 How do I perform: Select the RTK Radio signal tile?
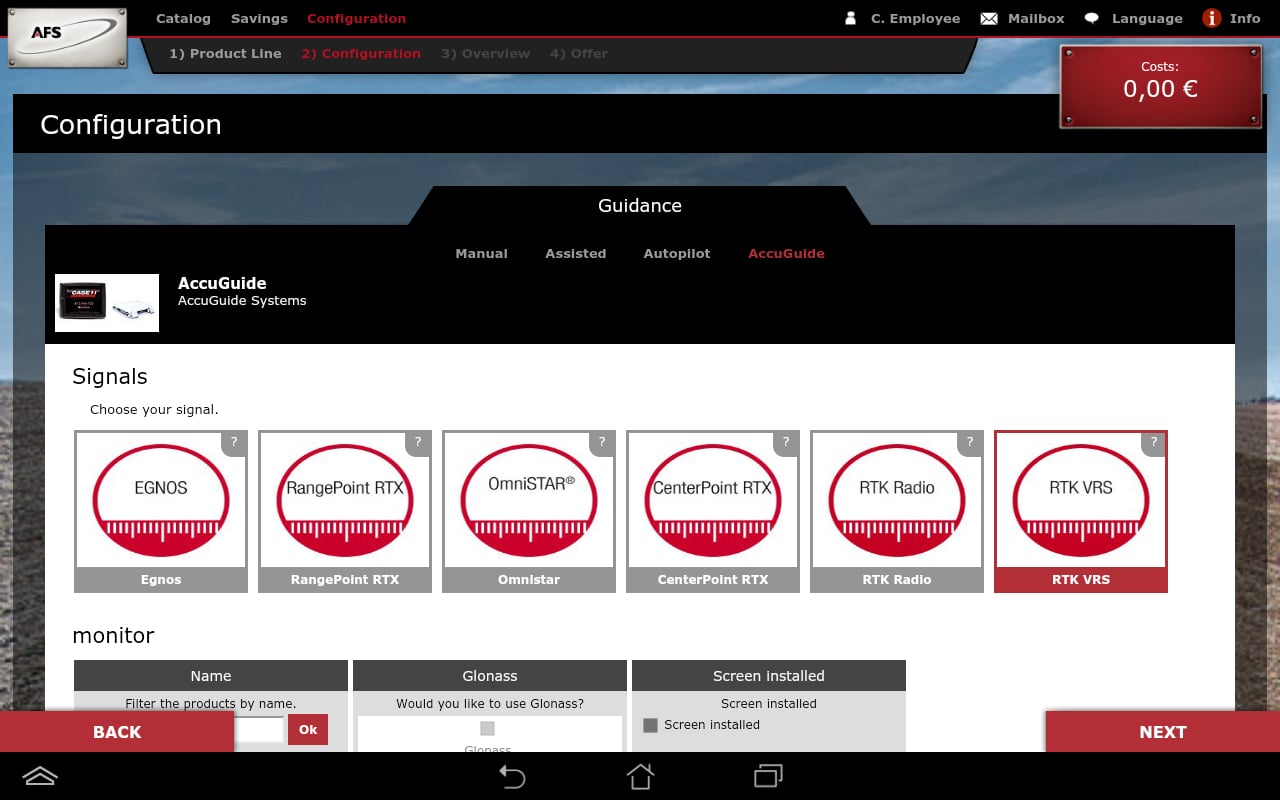pos(897,511)
